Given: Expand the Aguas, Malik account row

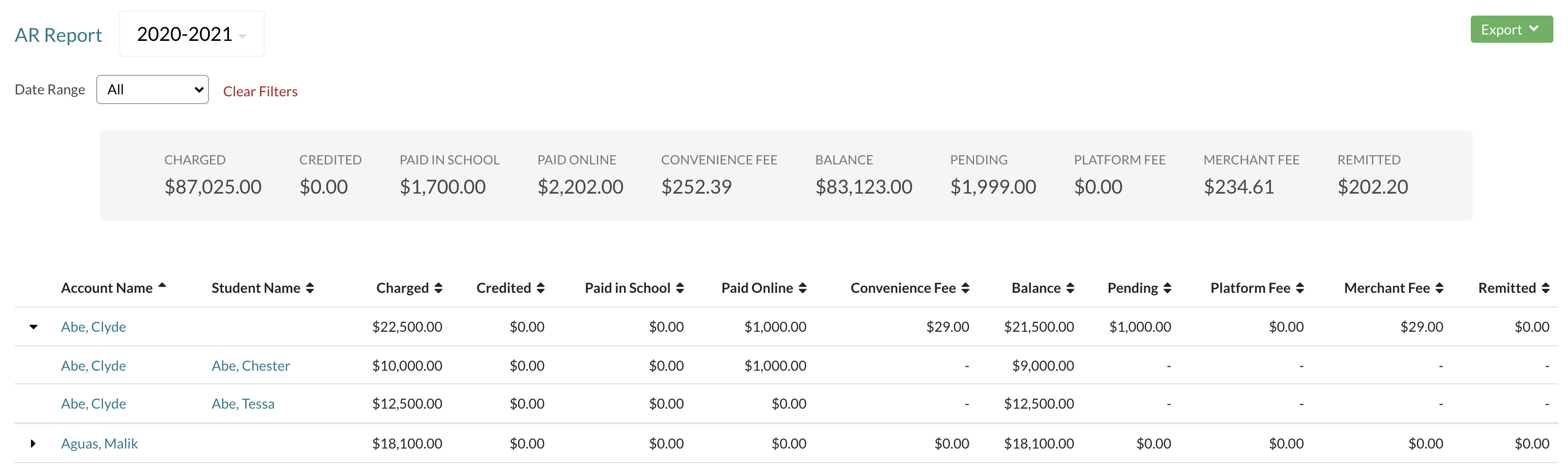Looking at the screenshot, I should [34, 443].
